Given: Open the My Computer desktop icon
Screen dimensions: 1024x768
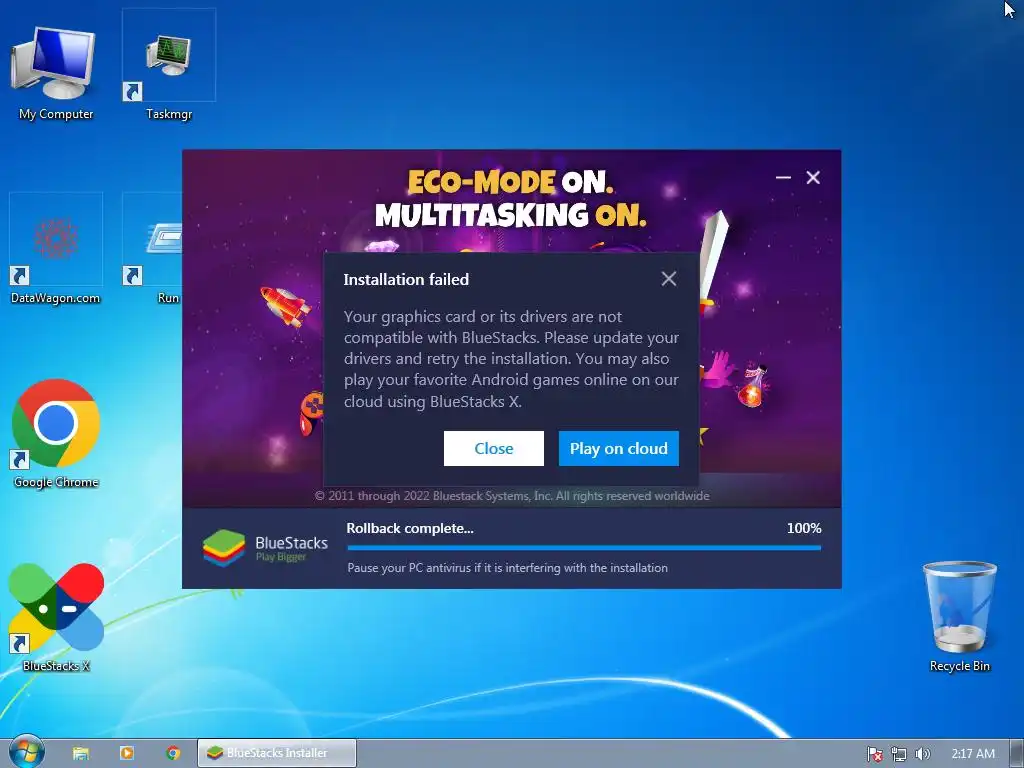Looking at the screenshot, I should click(56, 72).
